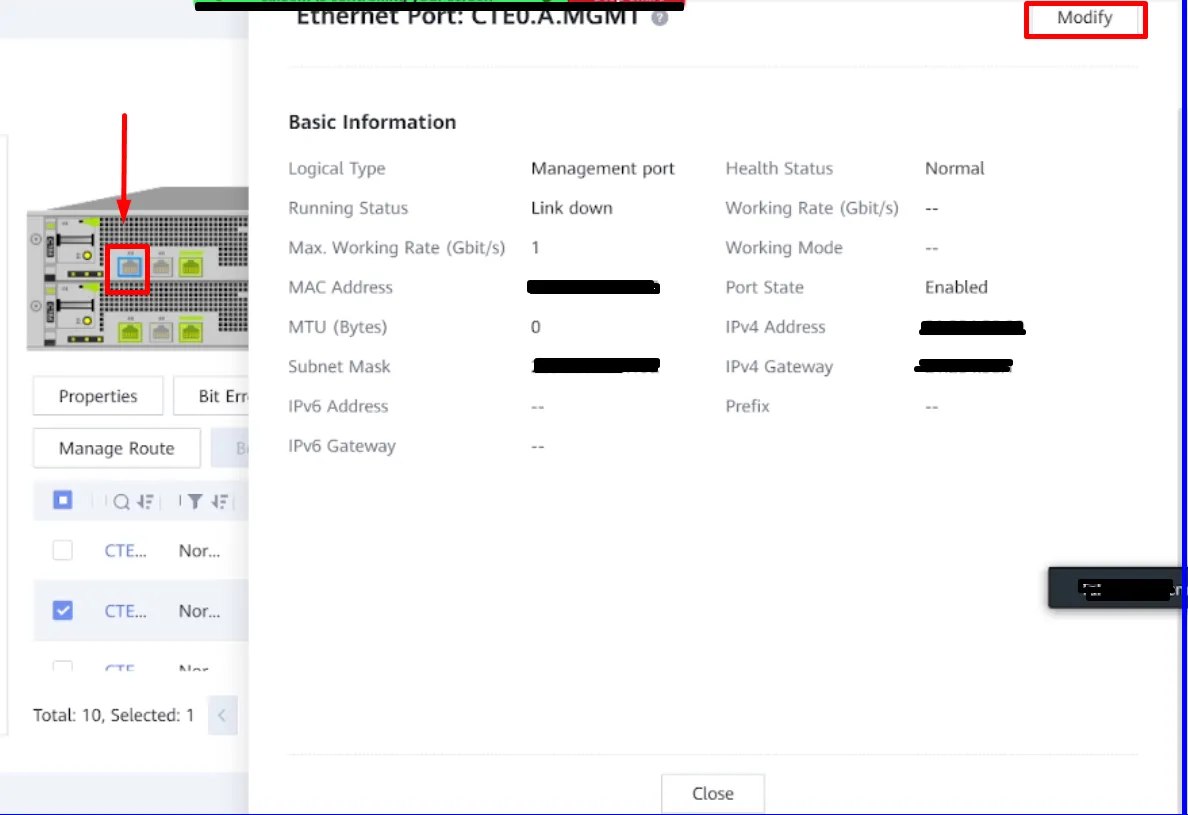Screen dimensions: 1188x815
Task: Click the partially hidden Bit Err button
Action: 211,396
